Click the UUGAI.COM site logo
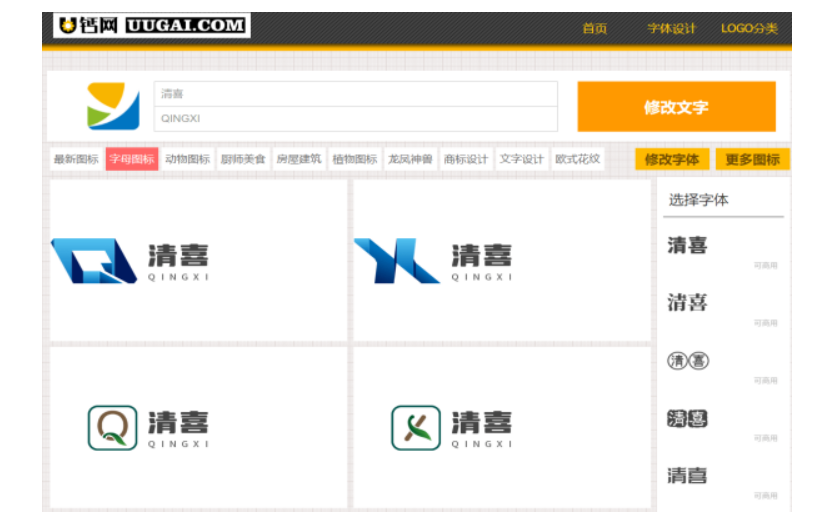Viewport: 838px width, 515px height. [152, 26]
